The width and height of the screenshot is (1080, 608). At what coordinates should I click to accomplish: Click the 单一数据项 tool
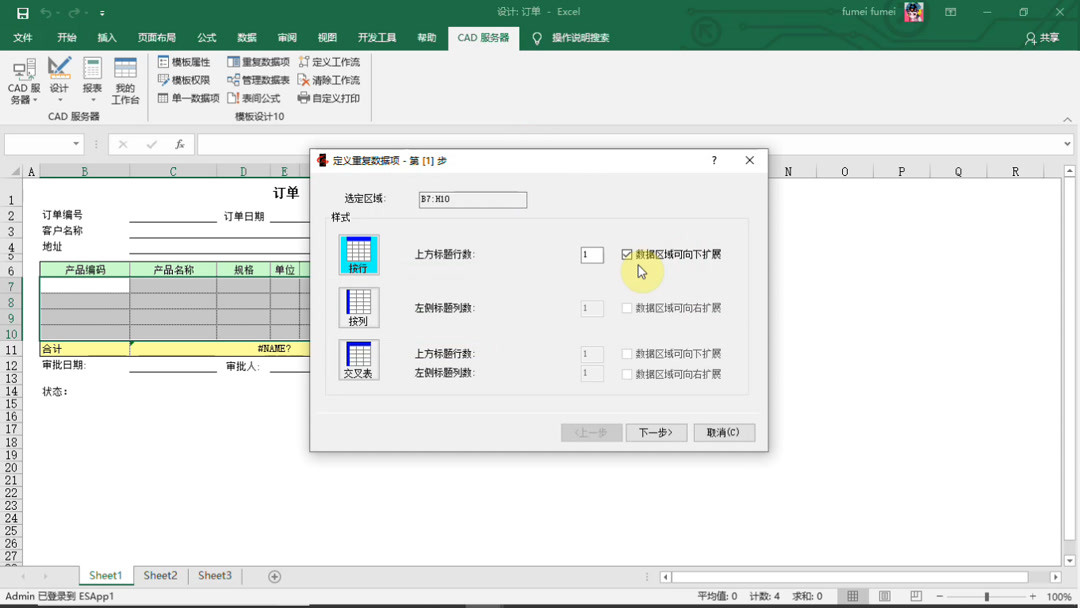[185, 98]
